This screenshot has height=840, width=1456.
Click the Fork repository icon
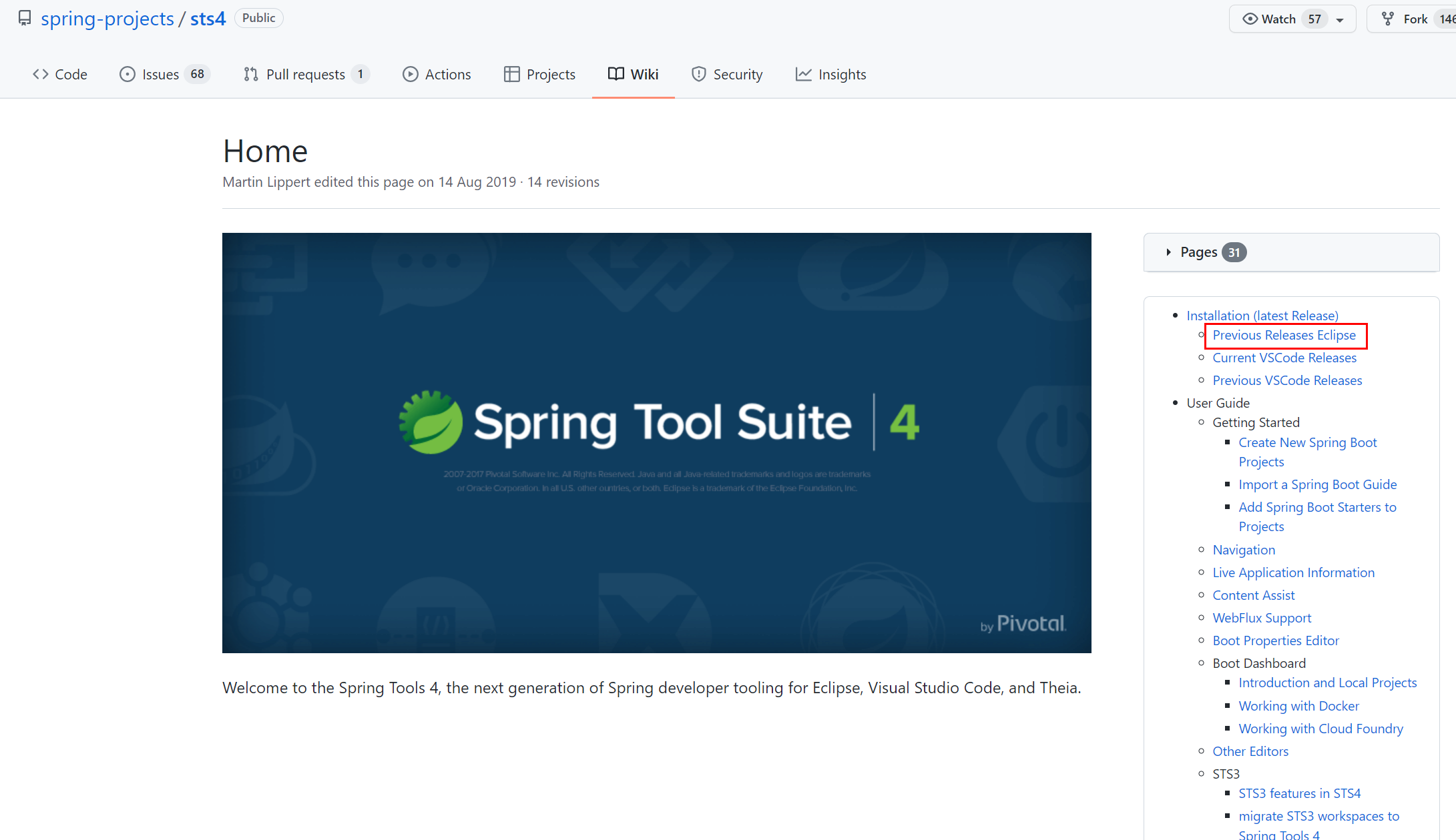coord(1388,19)
